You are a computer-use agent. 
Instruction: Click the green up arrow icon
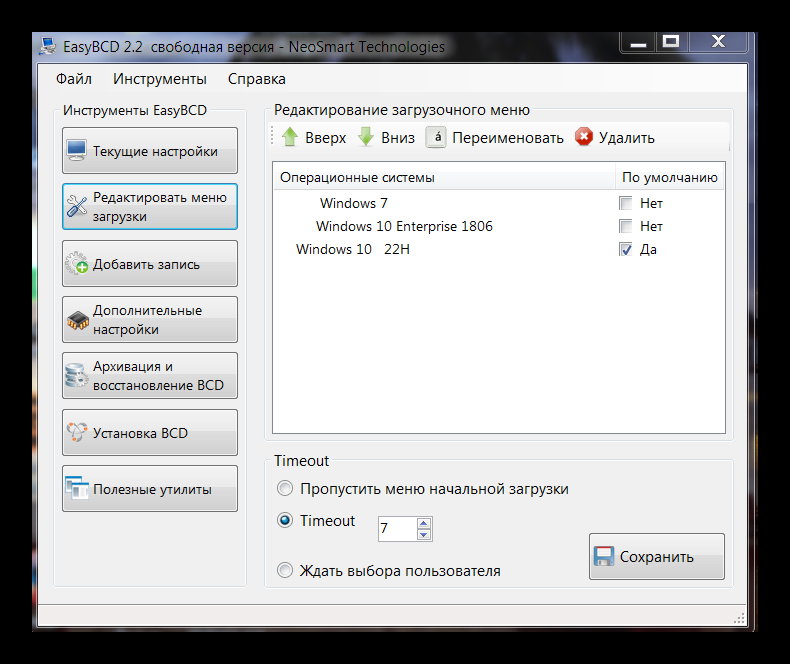point(290,137)
